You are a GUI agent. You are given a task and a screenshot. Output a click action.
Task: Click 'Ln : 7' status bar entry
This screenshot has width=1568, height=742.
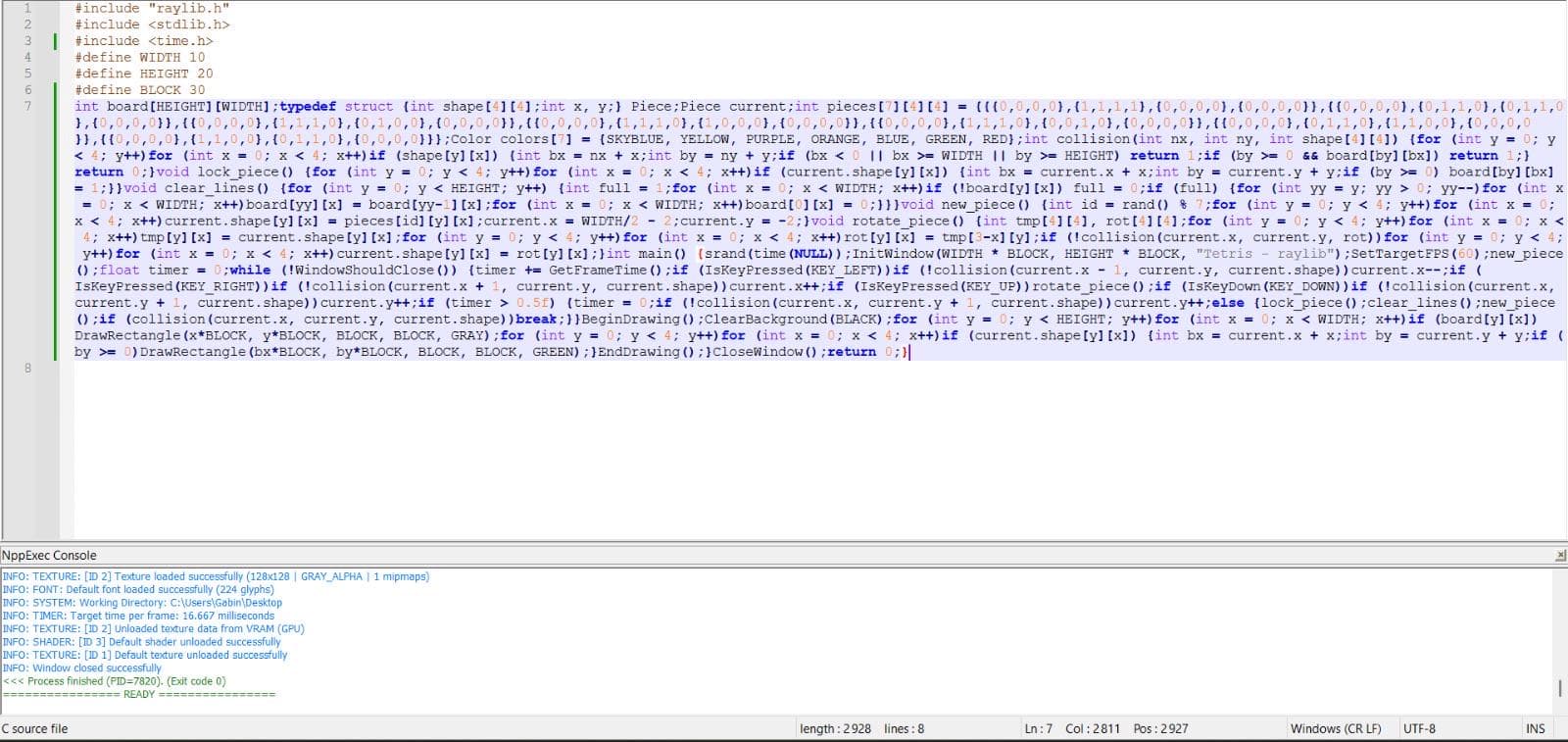[1039, 728]
